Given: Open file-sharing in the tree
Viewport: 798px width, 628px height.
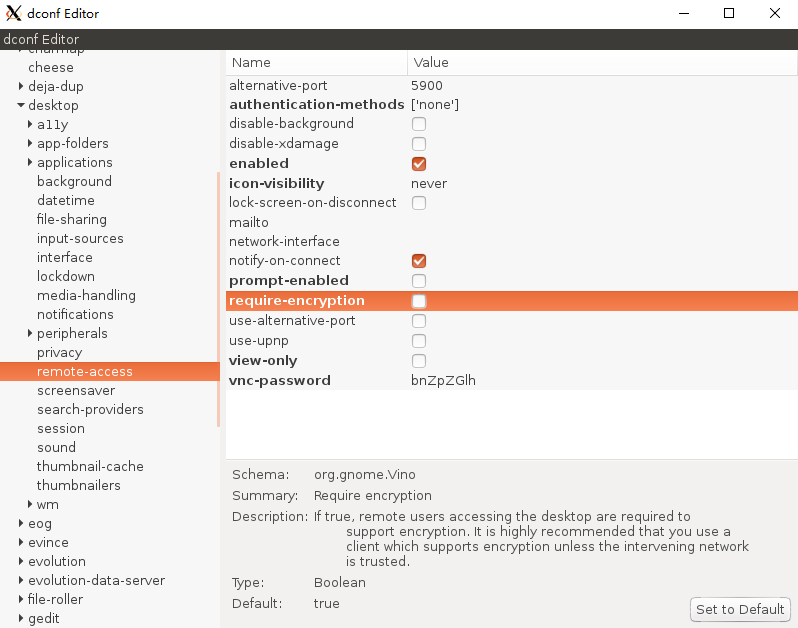Looking at the screenshot, I should [72, 219].
